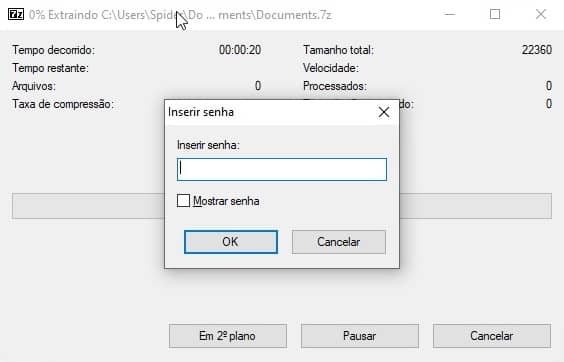Screen dimensions: 564x362
Task: Send extraction to background with Em 2º plano
Action: (x=228, y=336)
